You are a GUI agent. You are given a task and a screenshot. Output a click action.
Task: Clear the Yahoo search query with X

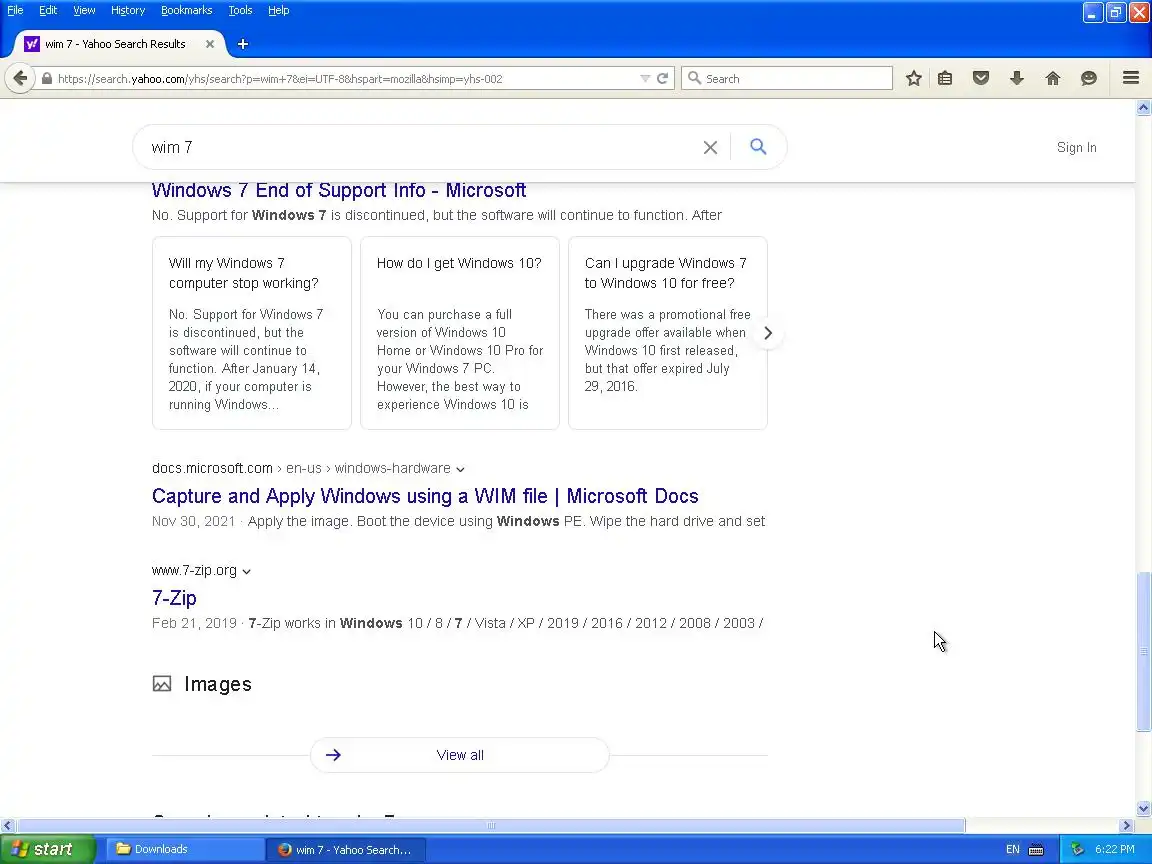(x=710, y=148)
